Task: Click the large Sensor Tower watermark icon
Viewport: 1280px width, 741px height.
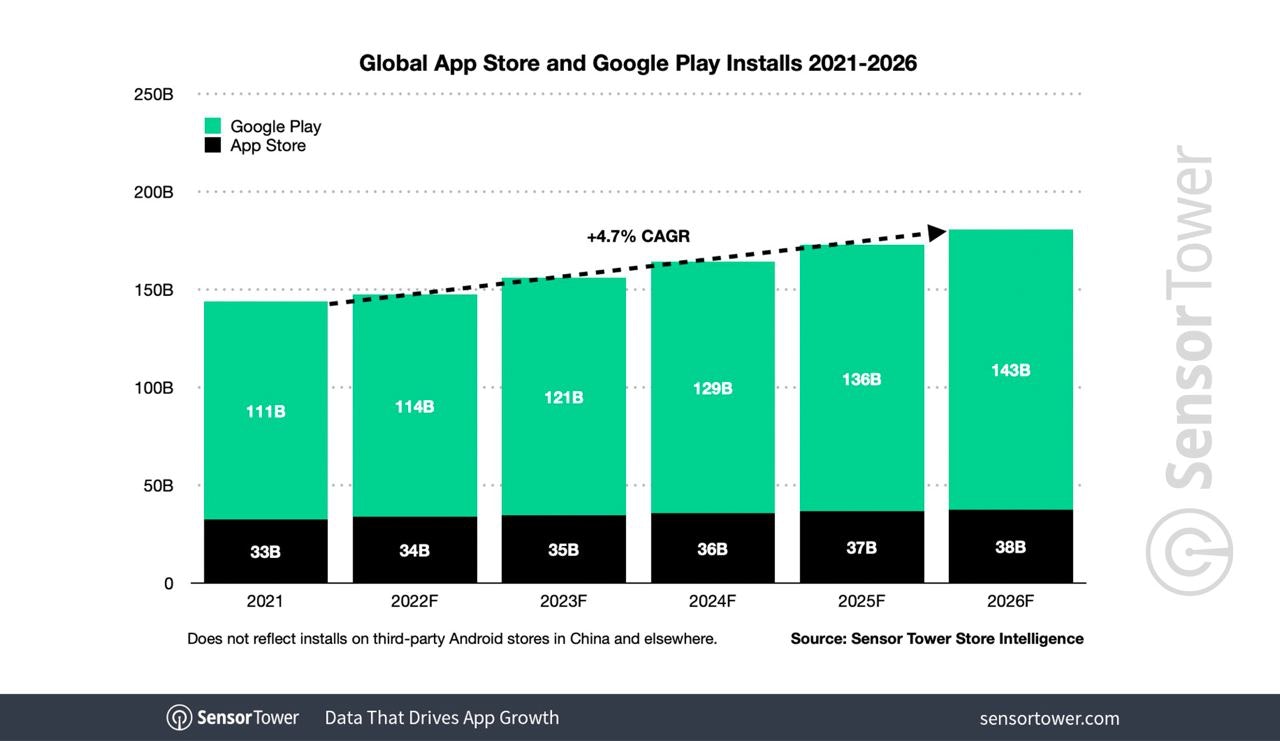Action: point(1188,553)
